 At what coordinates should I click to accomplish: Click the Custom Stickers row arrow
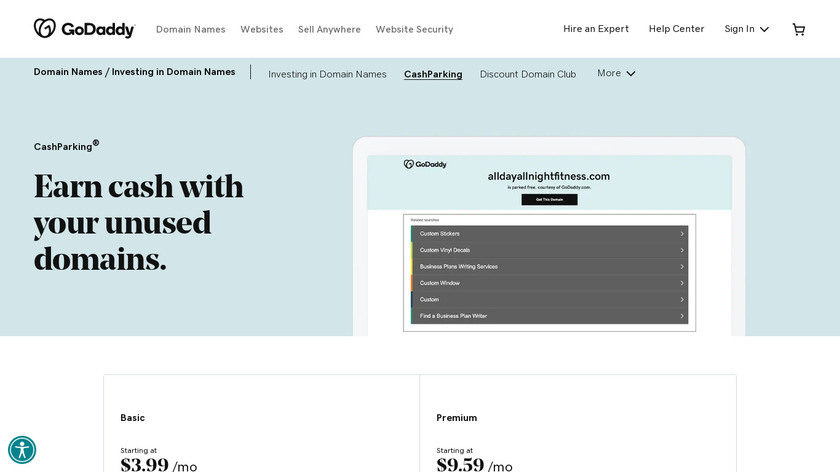click(682, 234)
